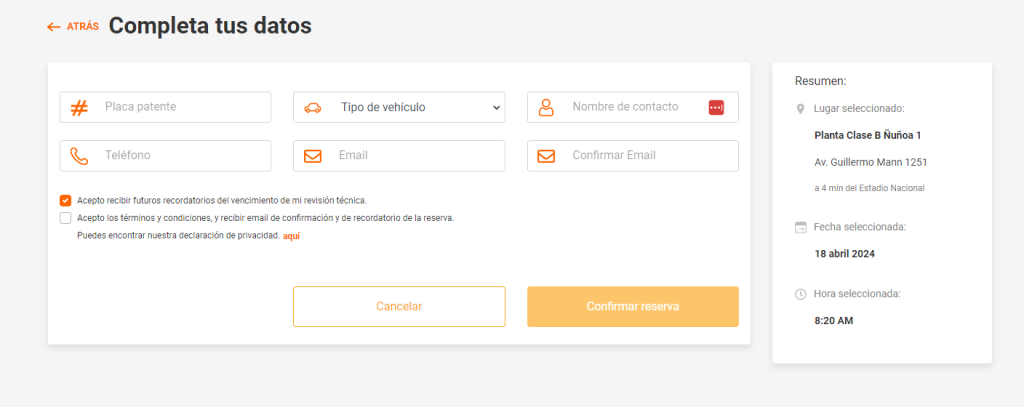Screen dimensions: 1024x407
Task: Click the envelope icon in Confirmar Email field
Action: tap(546, 156)
